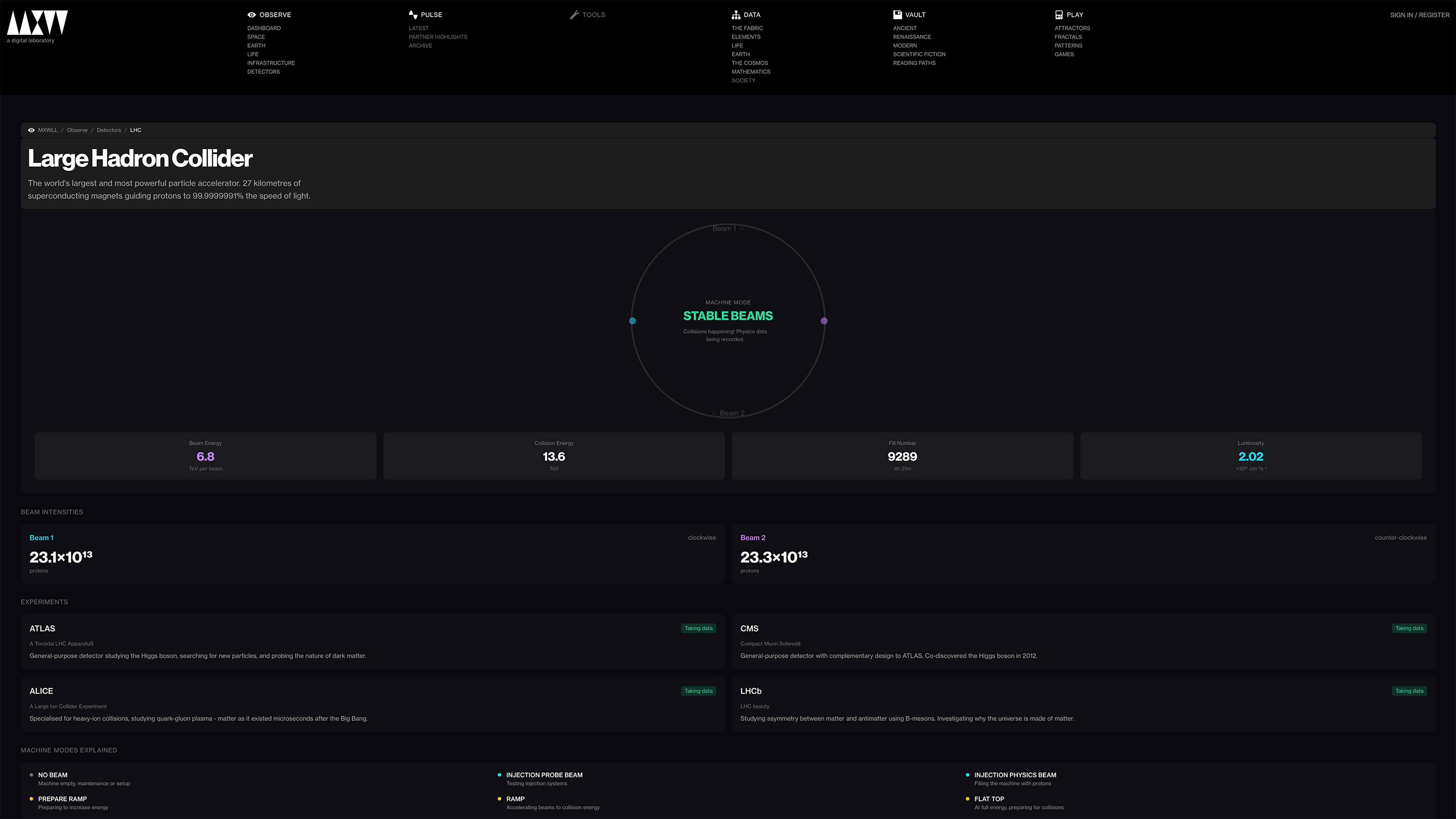The width and height of the screenshot is (1456, 819).
Task: Click the Observe breadcrumb link
Action: click(77, 130)
